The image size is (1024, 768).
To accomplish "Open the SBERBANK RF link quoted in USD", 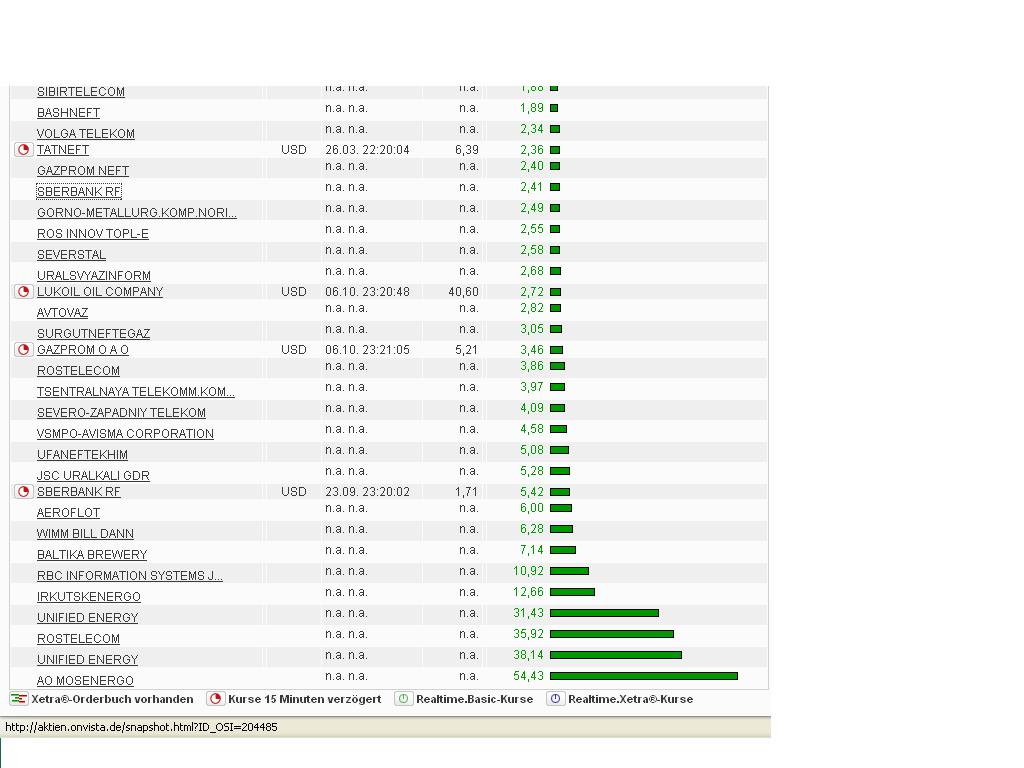I will coord(78,491).
